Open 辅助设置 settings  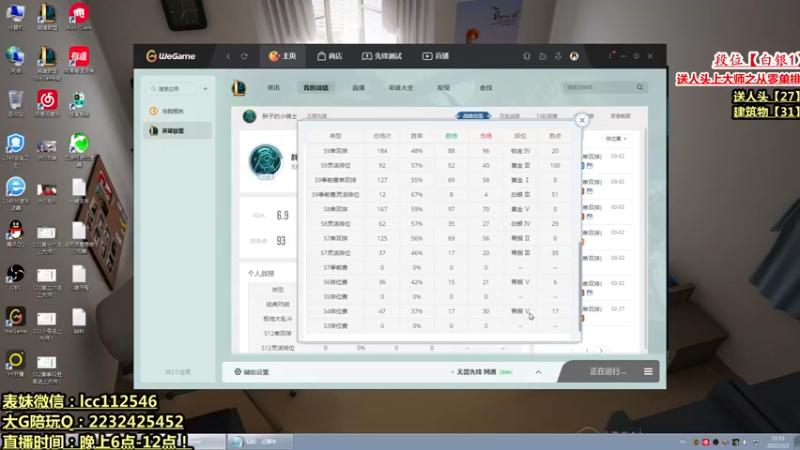(252, 372)
